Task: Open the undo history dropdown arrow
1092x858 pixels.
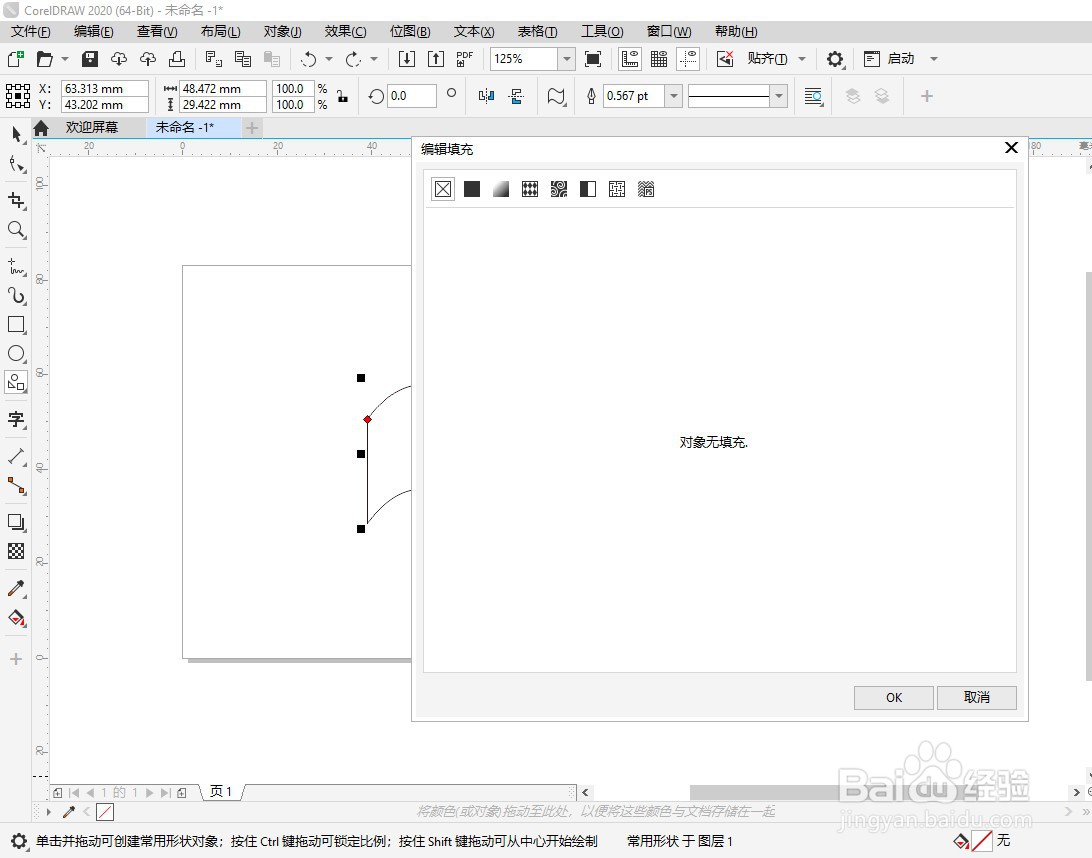Action: 329,59
